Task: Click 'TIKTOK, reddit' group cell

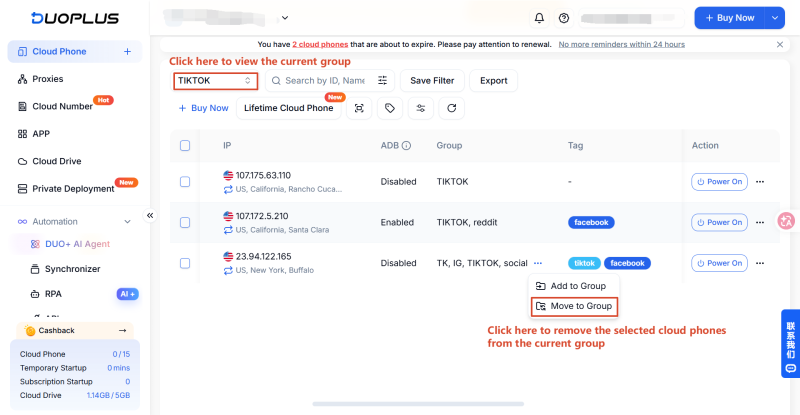Action: tap(467, 223)
